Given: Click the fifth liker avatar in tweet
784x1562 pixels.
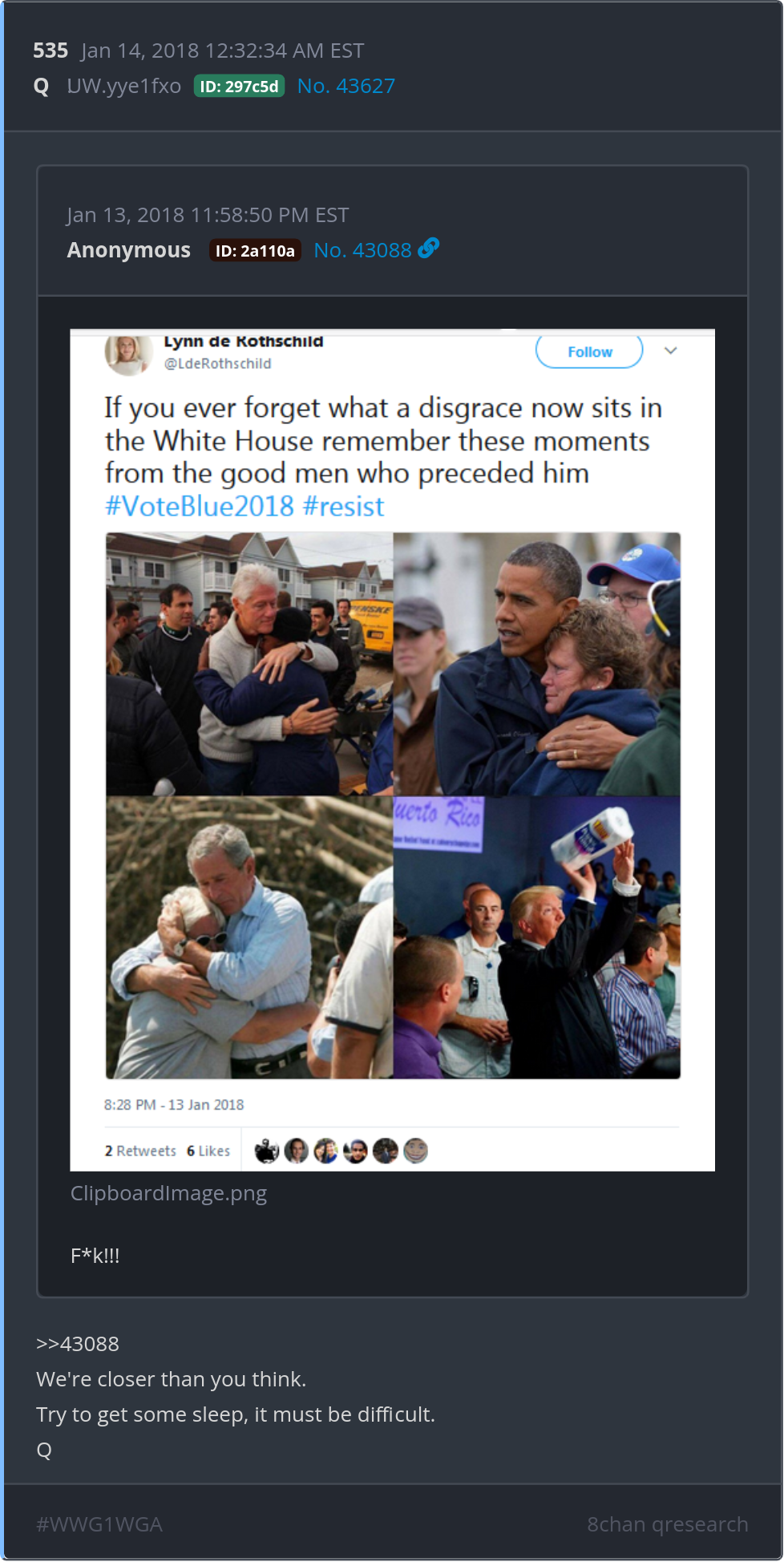Looking at the screenshot, I should pyautogui.click(x=386, y=1151).
